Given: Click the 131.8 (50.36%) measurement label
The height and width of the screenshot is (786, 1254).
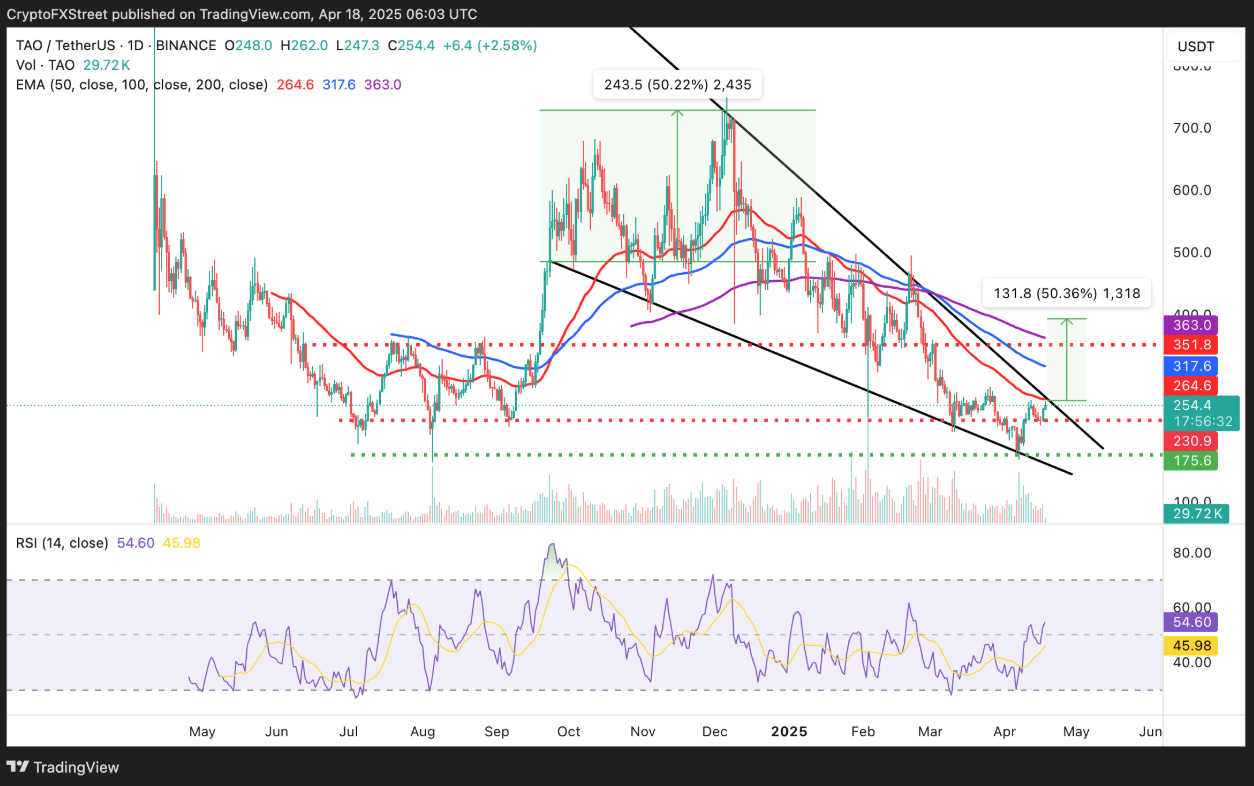Looking at the screenshot, I should pyautogui.click(x=1066, y=293).
